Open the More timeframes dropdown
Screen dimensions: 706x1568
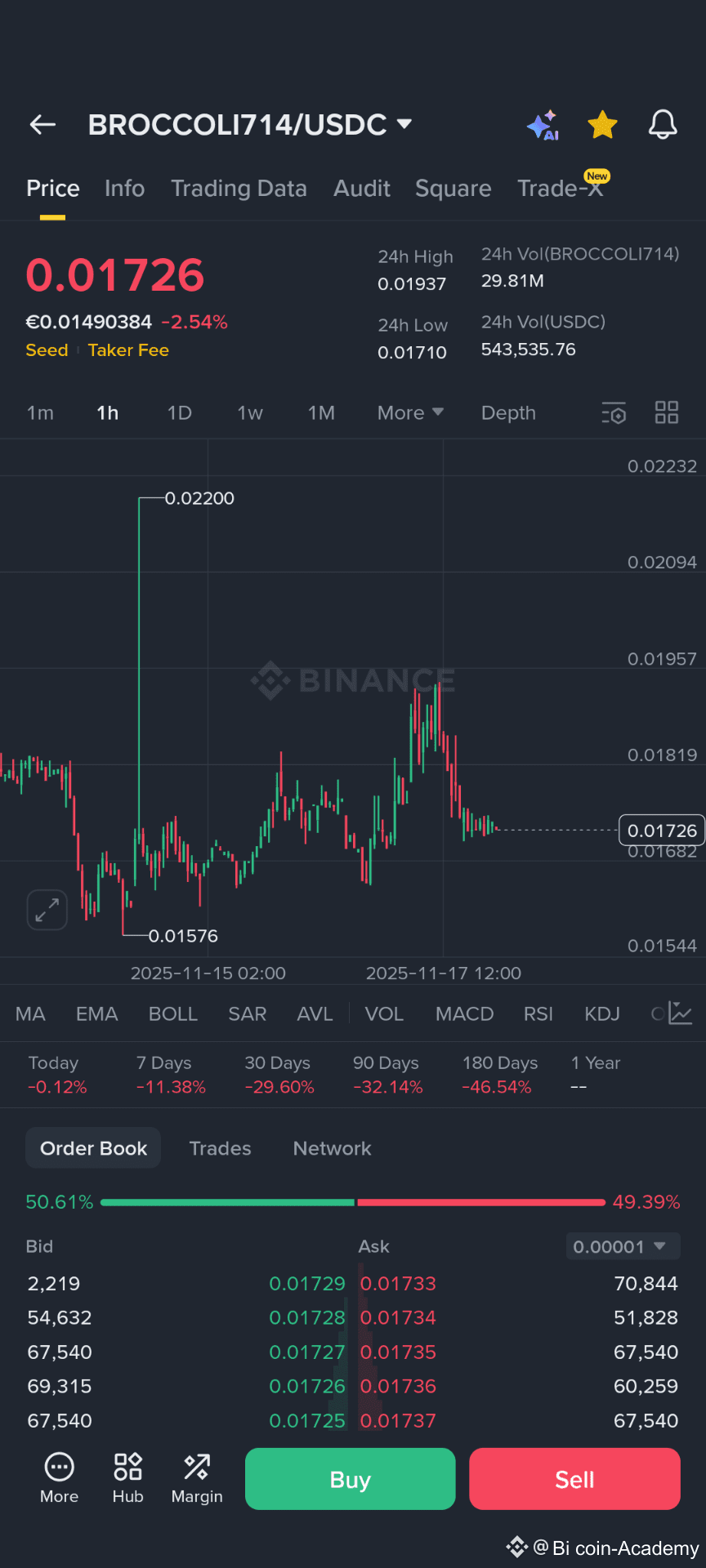click(410, 413)
